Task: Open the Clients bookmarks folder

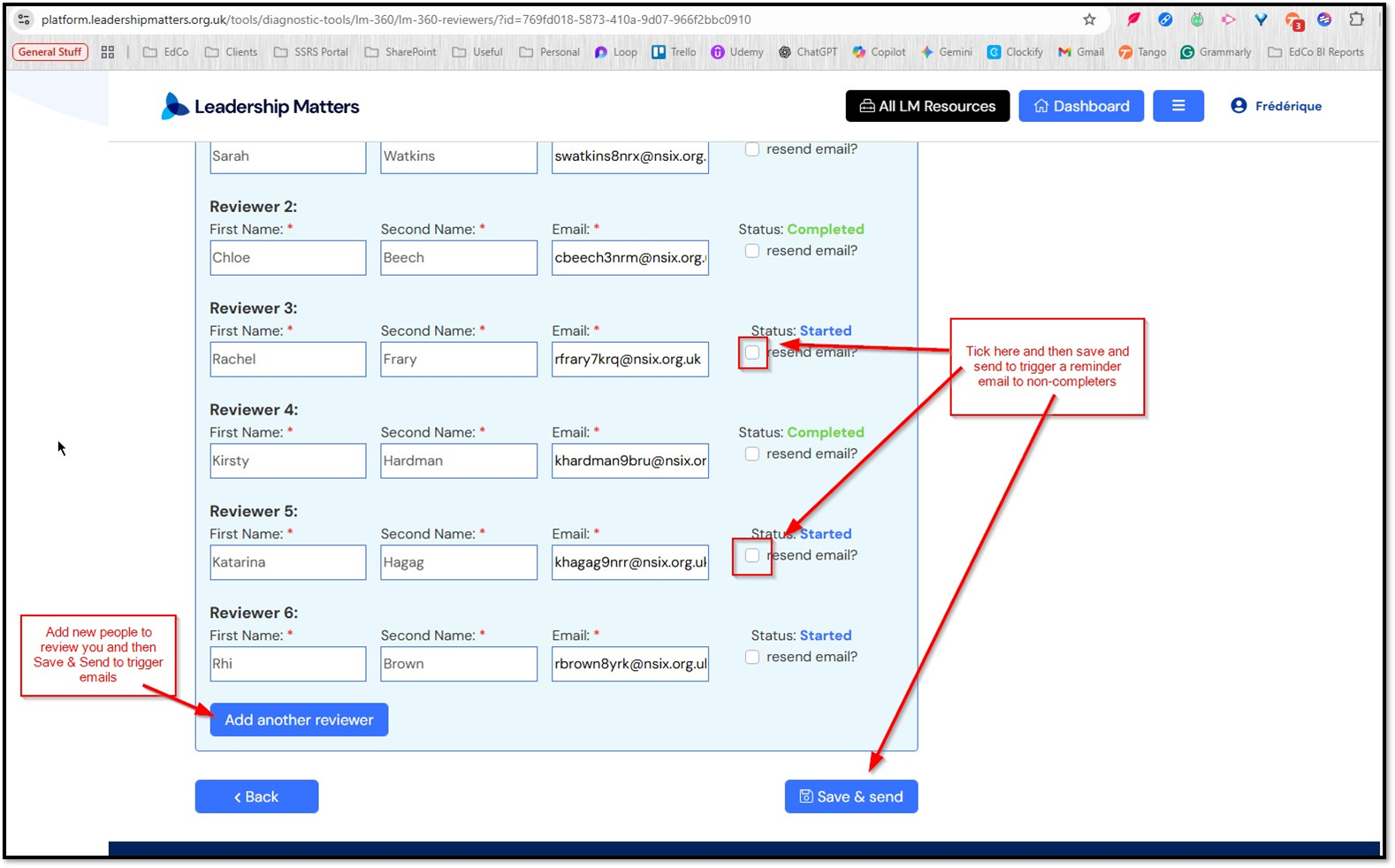Action: click(x=231, y=52)
